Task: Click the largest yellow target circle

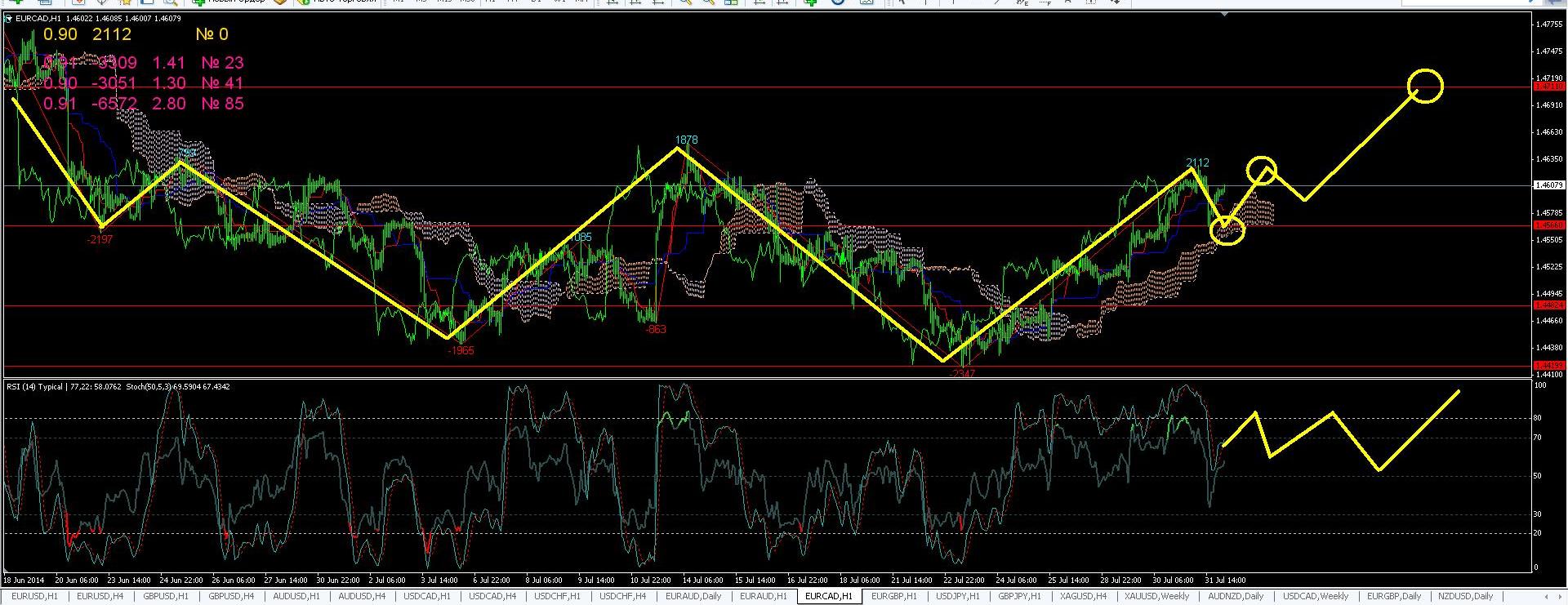Action: pos(1426,86)
